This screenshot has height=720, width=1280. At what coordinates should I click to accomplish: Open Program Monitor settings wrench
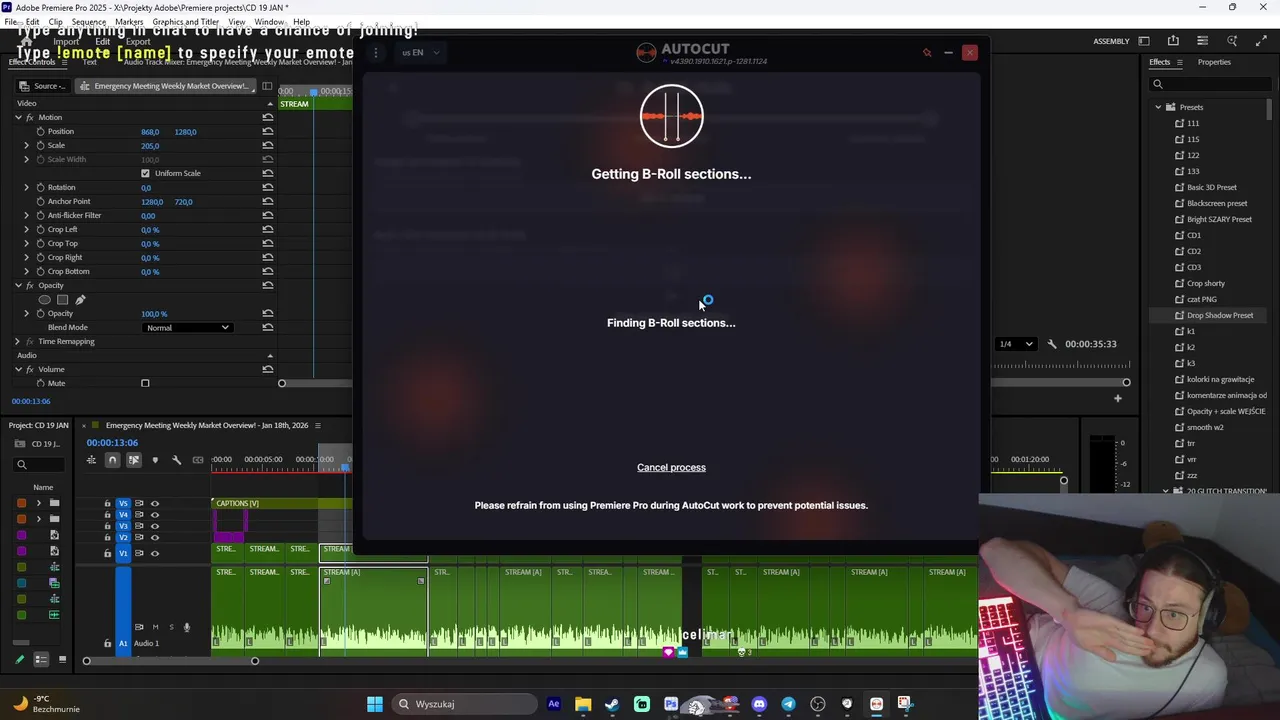coord(1051,344)
